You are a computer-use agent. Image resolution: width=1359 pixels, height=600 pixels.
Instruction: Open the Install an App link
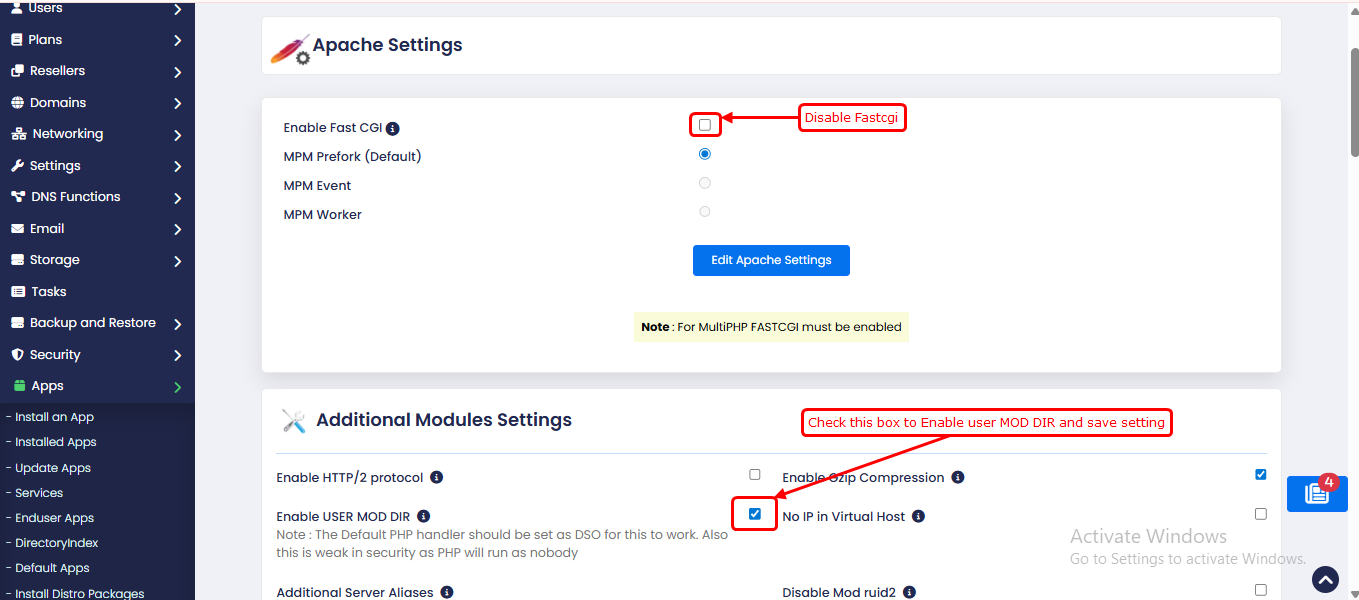[55, 417]
